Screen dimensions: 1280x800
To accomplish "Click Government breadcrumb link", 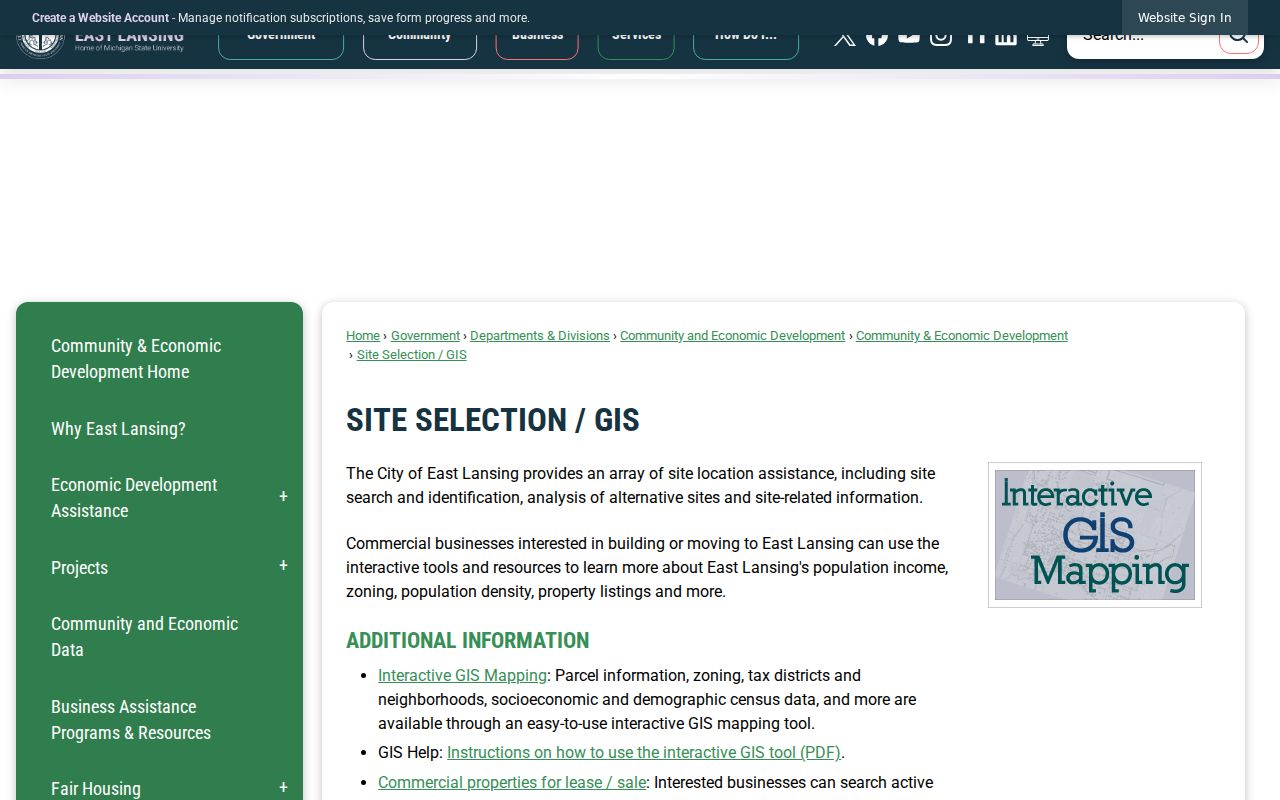I will pos(425,336).
